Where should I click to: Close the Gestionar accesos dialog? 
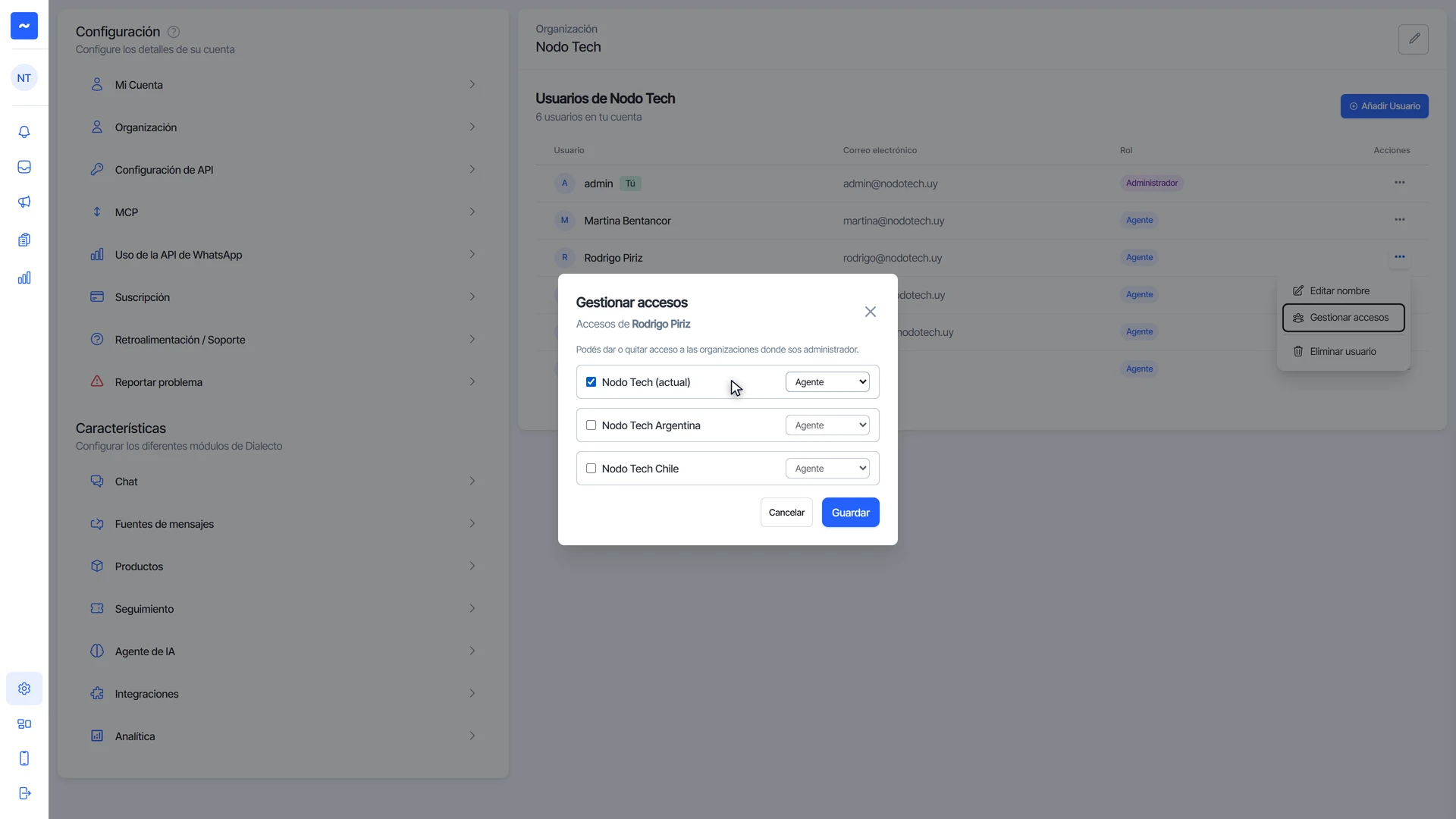871,312
